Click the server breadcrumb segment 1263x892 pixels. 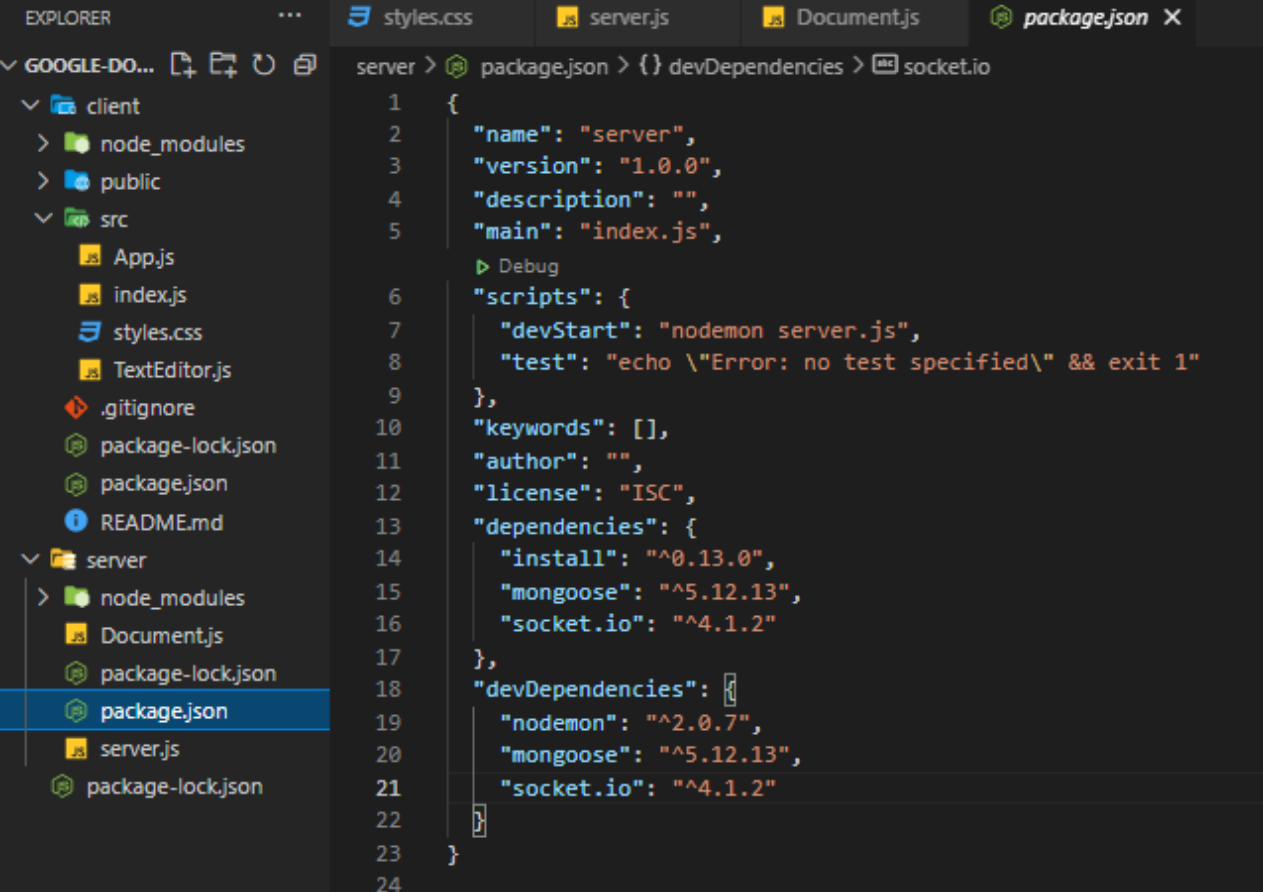tap(385, 67)
